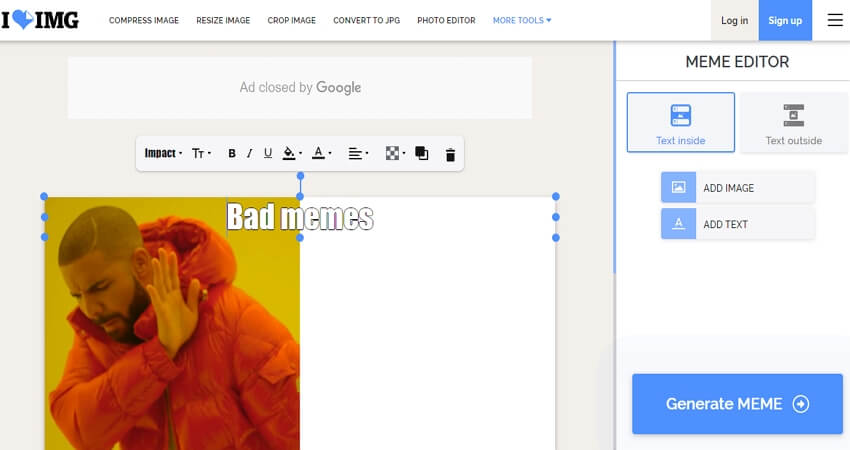Open the Impact font family dropdown
Image resolution: width=850 pixels, height=450 pixels.
point(163,153)
